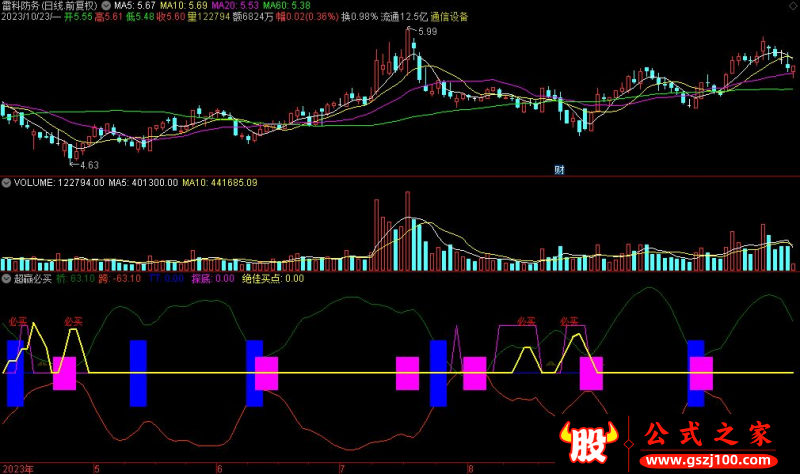Click the 财 financial event marker
800x474 pixels.
pos(559,170)
